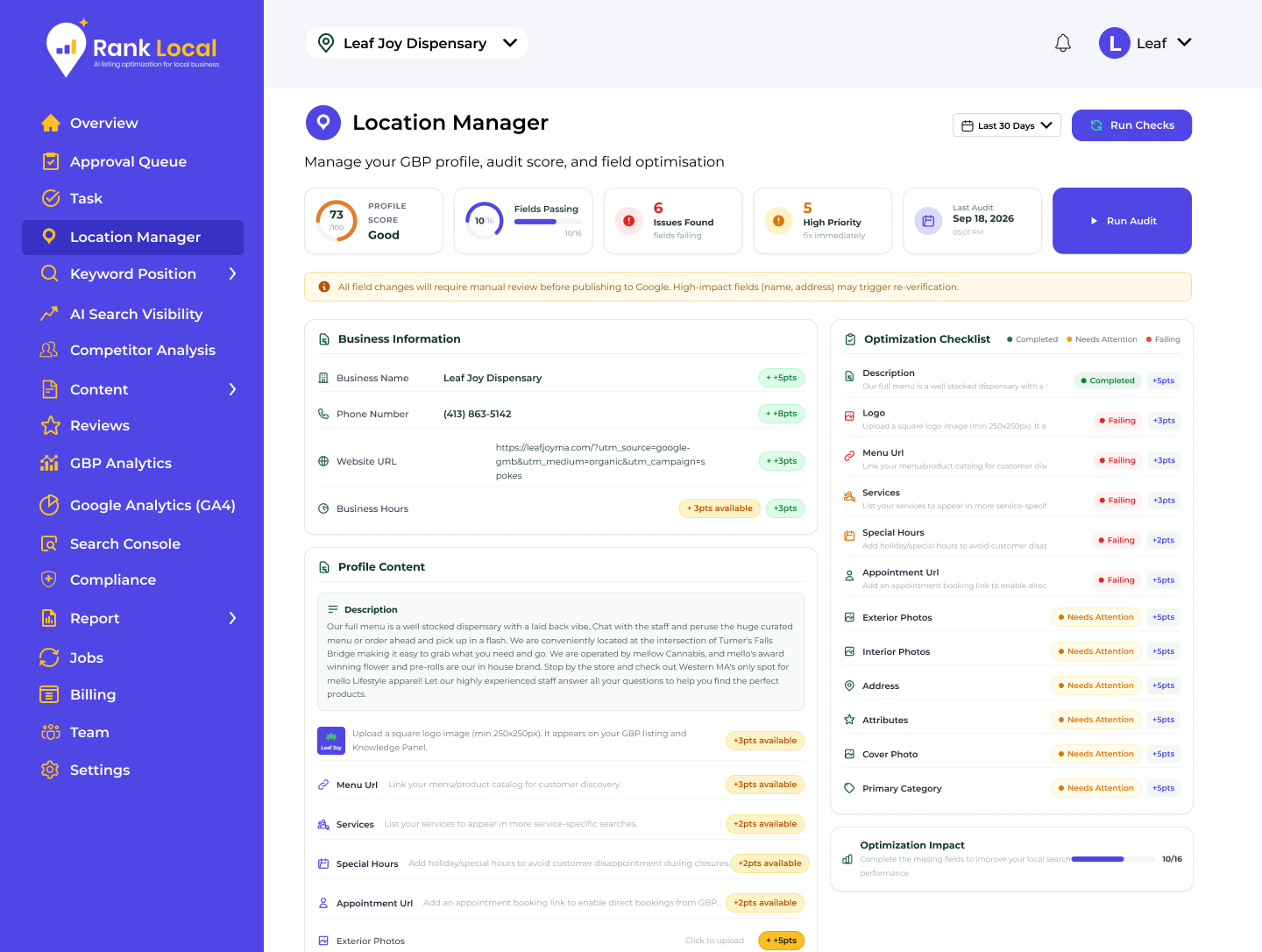The height and width of the screenshot is (952, 1262).
Task: Click the Jobs refresh icon
Action: 49,657
